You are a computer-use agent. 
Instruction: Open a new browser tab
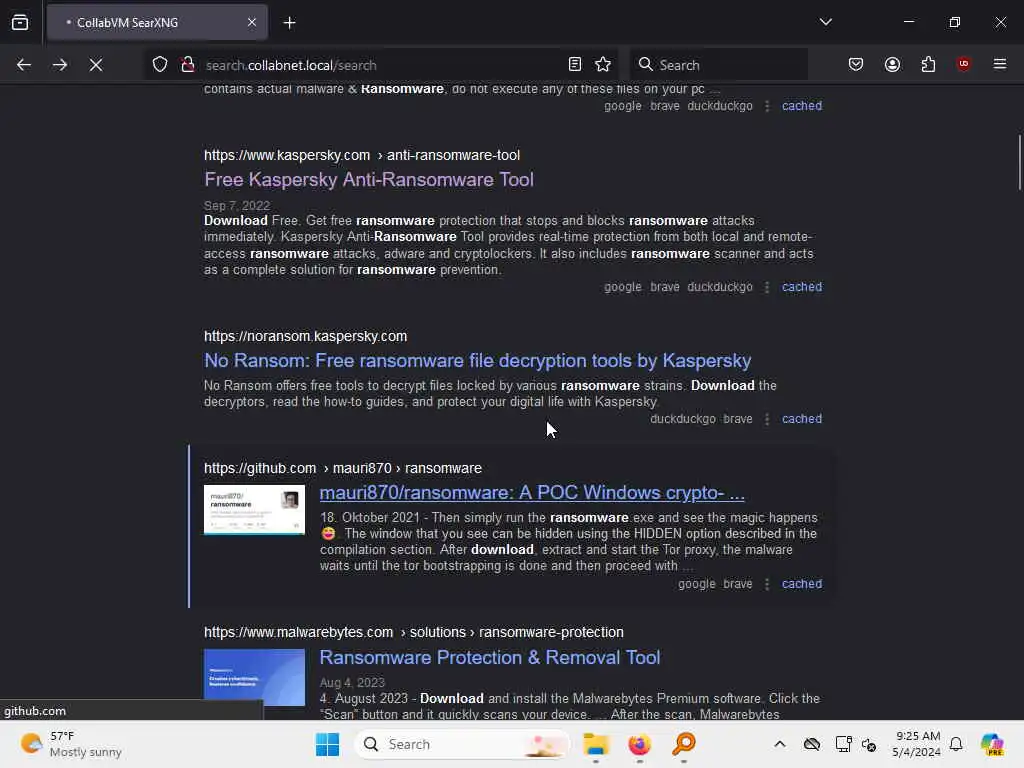coord(289,23)
